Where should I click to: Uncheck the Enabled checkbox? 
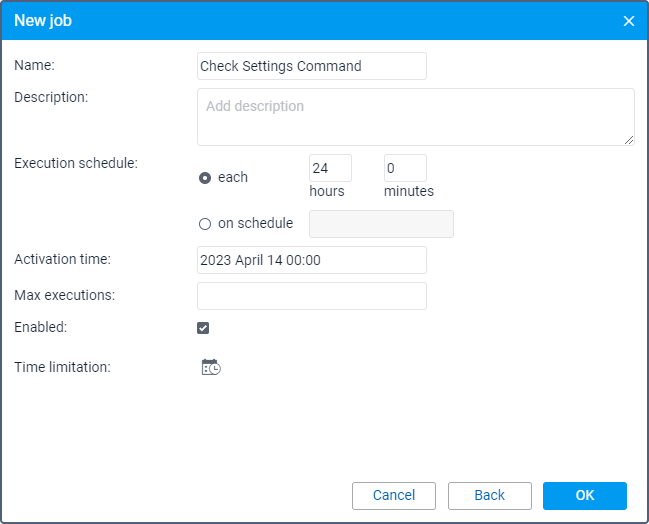coord(203,328)
